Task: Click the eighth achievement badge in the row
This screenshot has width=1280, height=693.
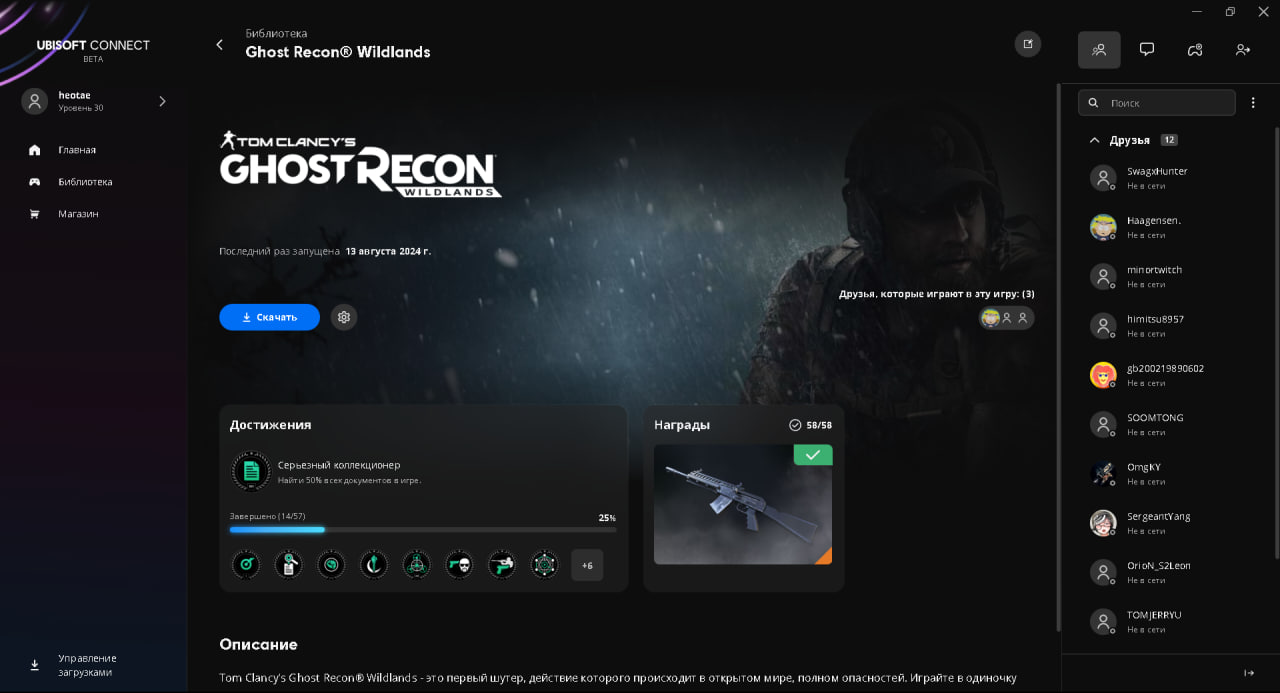Action: (544, 565)
